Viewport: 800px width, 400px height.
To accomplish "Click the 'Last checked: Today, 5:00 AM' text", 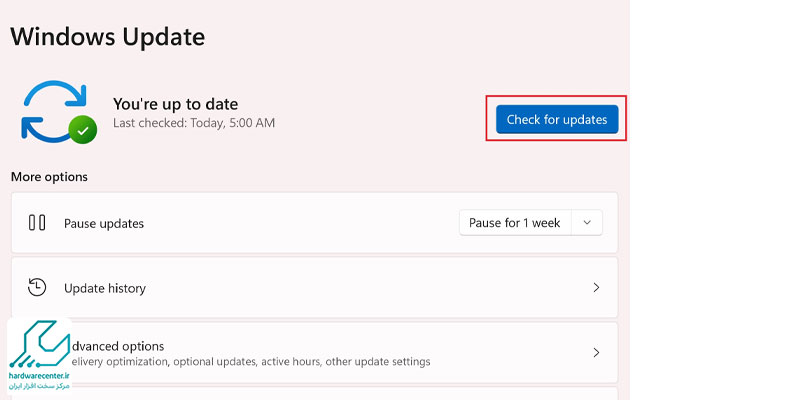I will point(194,123).
